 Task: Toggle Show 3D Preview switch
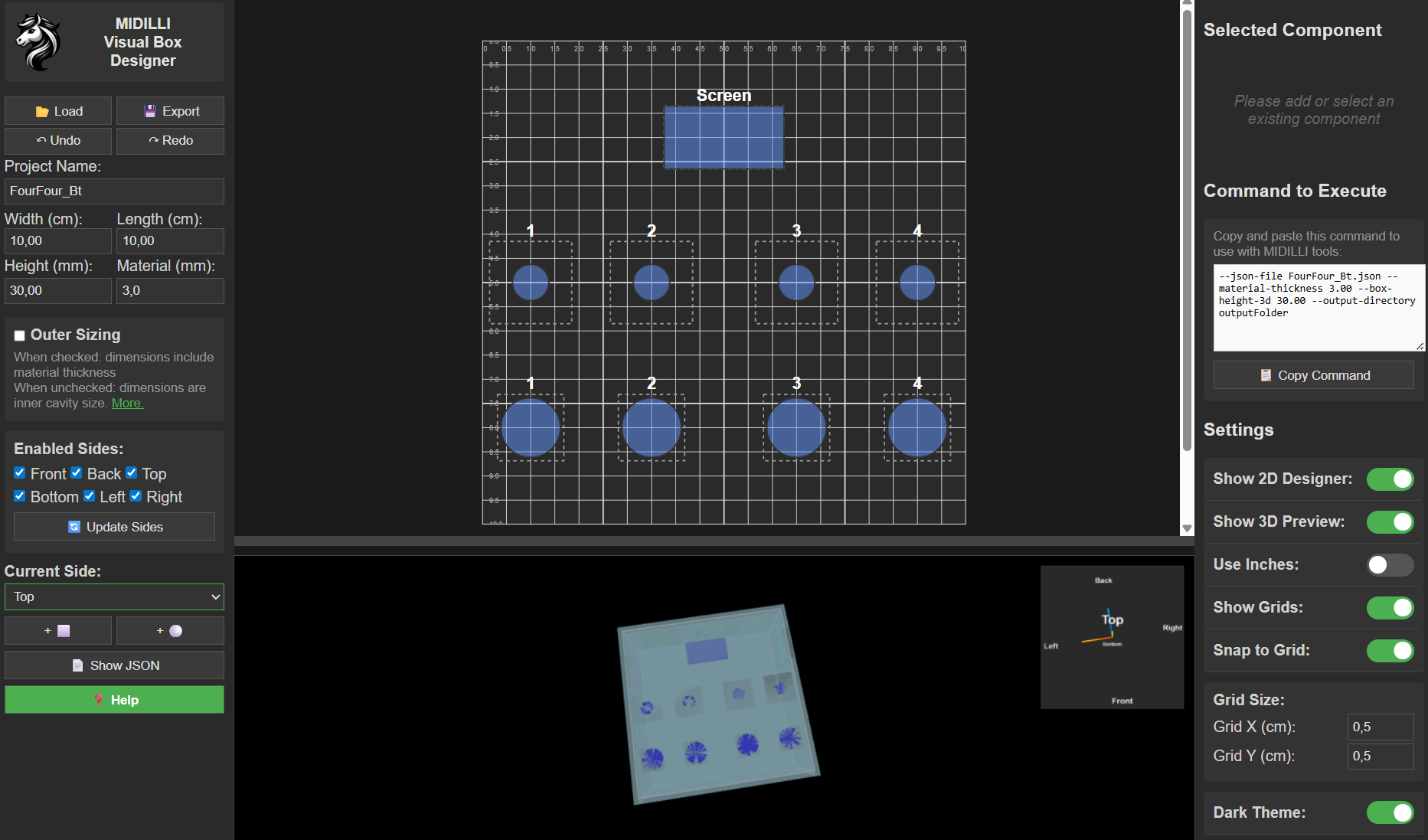(x=1390, y=522)
